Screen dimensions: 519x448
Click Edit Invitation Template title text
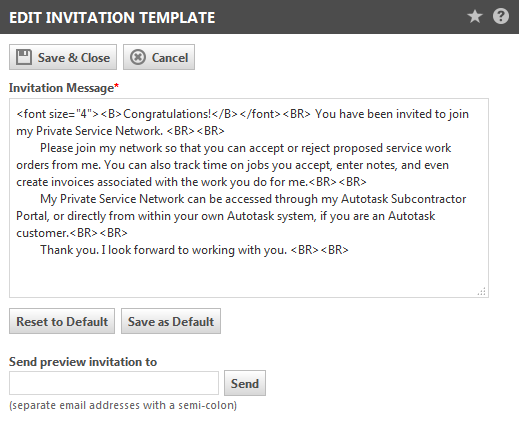(x=112, y=18)
